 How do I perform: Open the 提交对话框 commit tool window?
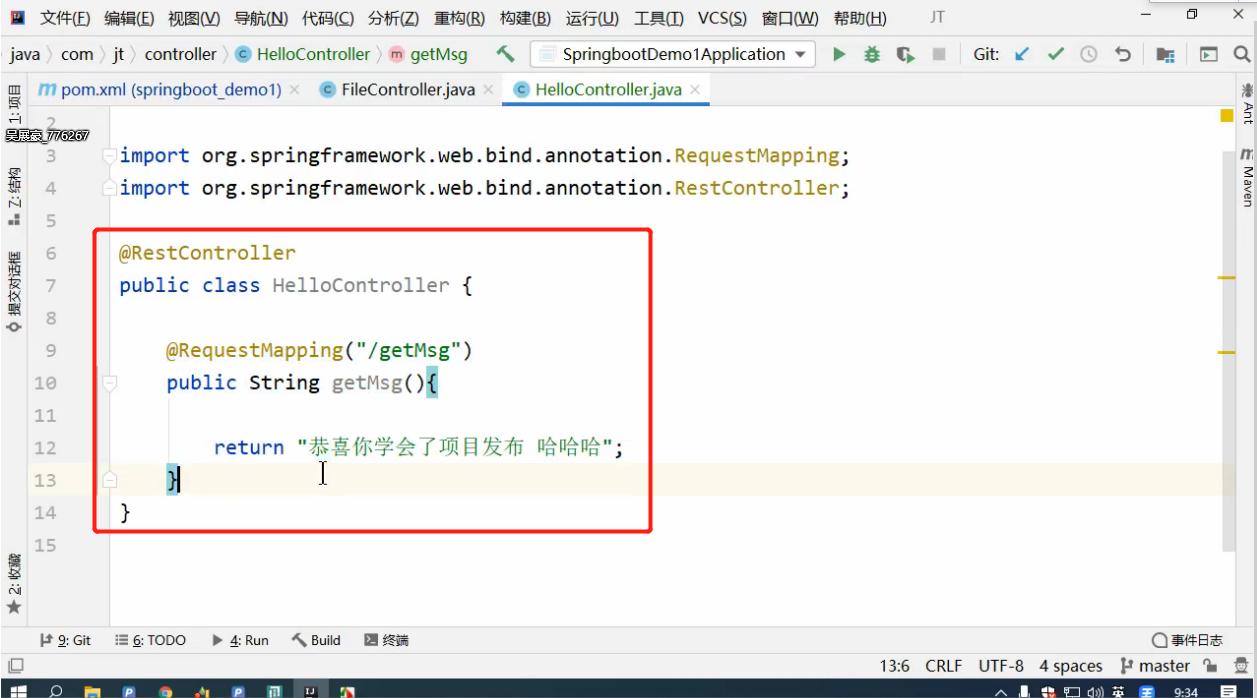pyautogui.click(x=14, y=293)
